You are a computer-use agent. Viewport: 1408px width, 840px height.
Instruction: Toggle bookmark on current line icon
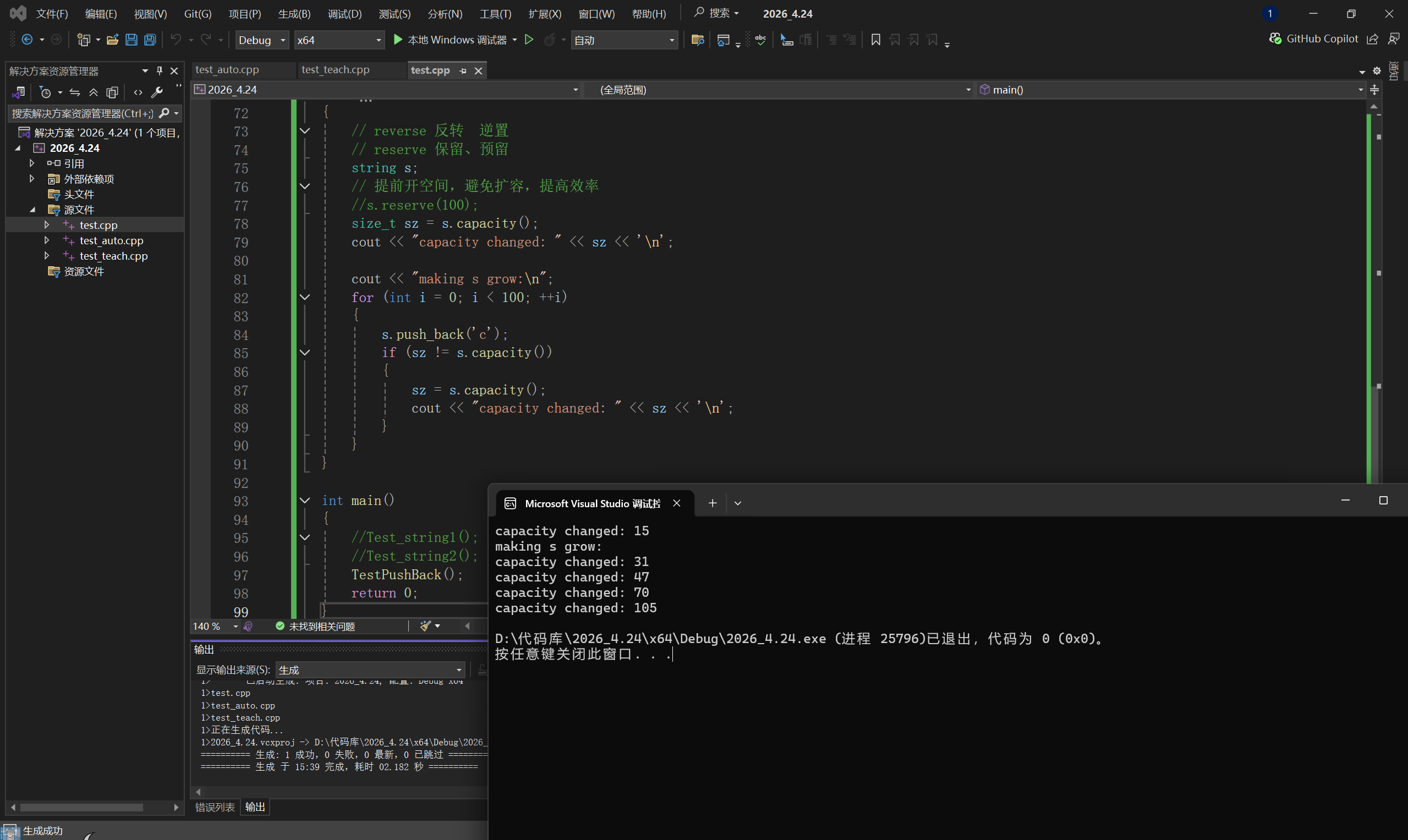(875, 40)
